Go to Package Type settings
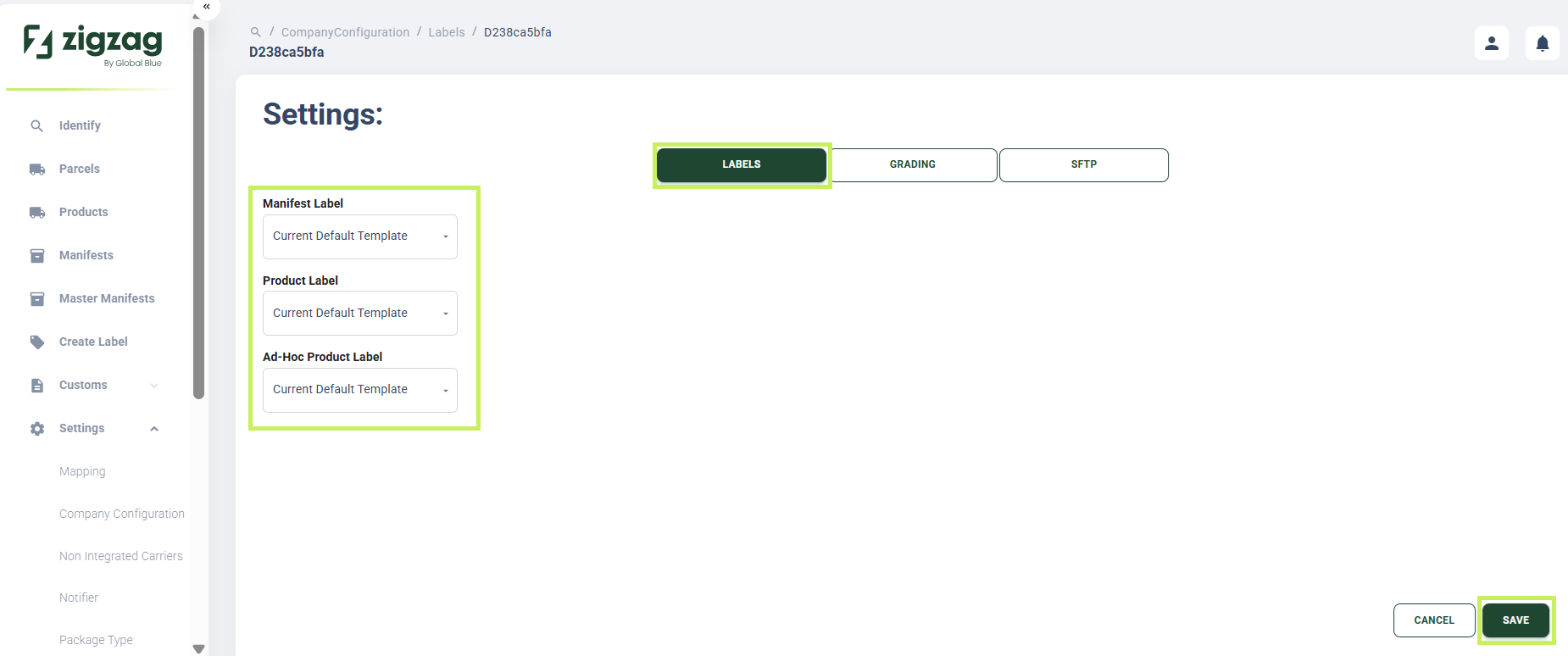This screenshot has width=1568, height=656. point(96,640)
